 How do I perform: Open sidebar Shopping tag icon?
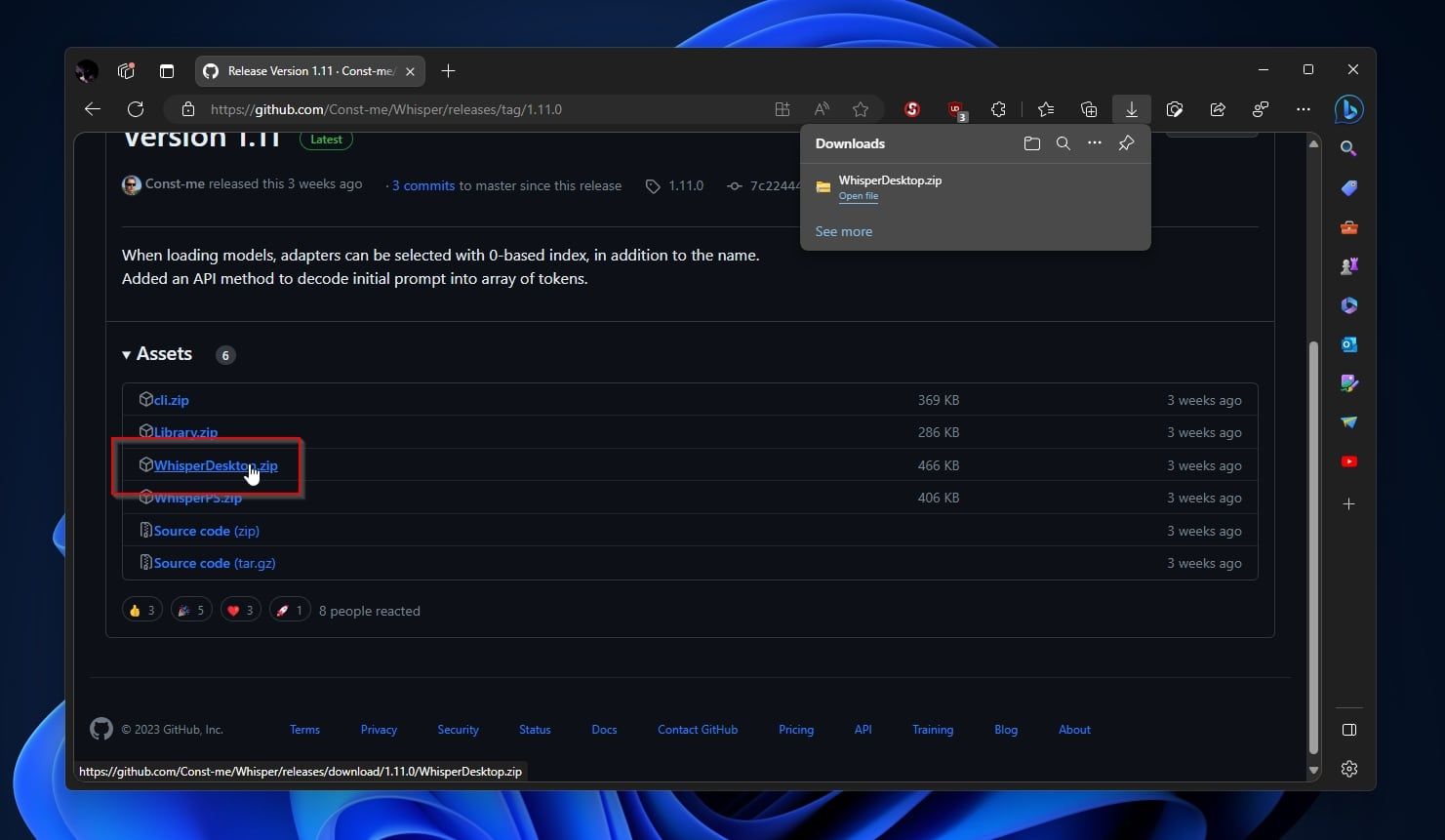[1348, 188]
